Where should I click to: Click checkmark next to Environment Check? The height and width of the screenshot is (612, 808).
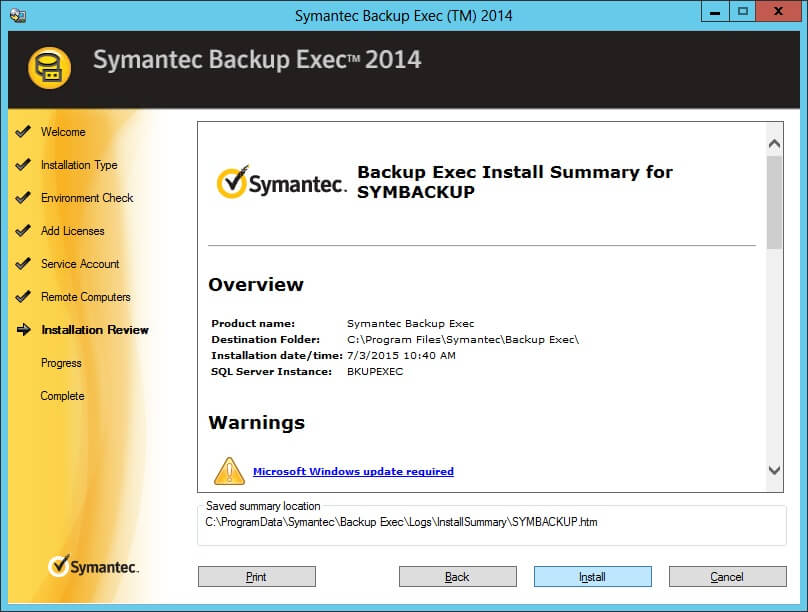(23, 197)
